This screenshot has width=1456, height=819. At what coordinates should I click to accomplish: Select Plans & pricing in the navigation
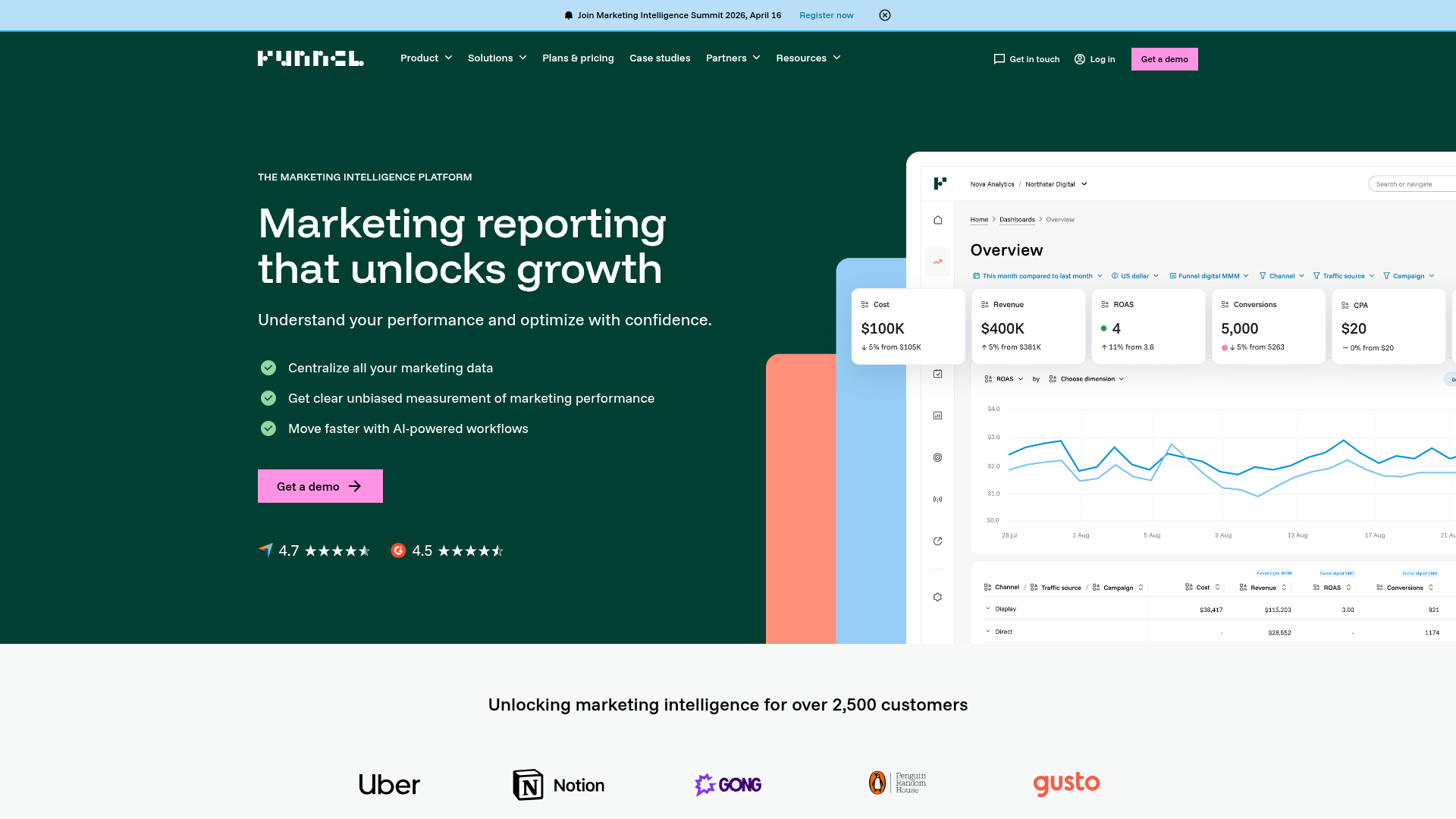578,58
